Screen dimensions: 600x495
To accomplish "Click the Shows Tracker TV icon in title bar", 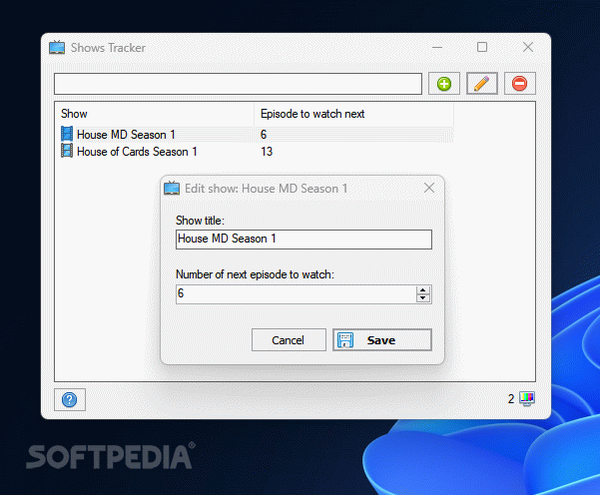I will [x=57, y=47].
